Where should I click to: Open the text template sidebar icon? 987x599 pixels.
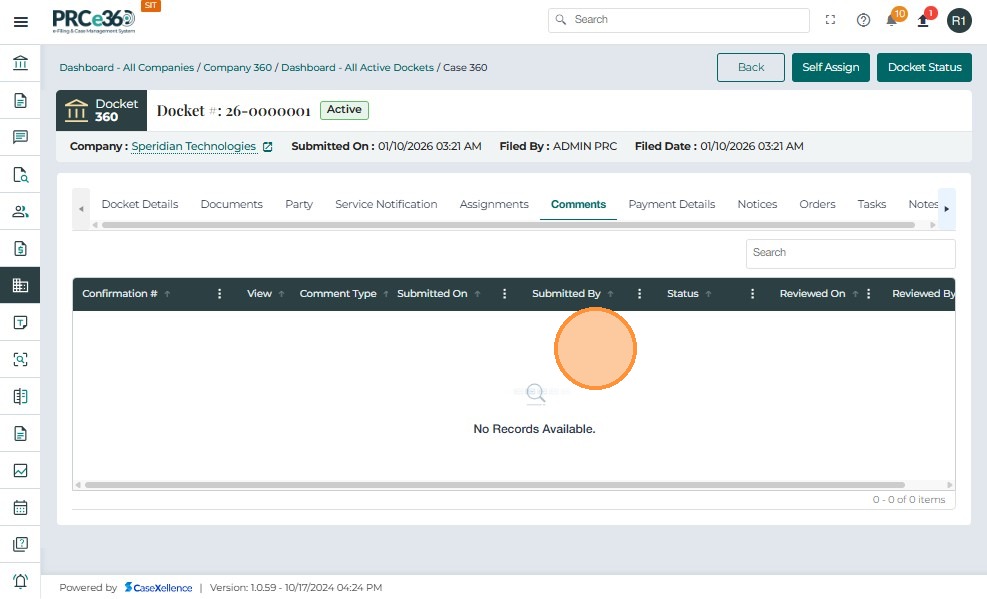(x=20, y=323)
